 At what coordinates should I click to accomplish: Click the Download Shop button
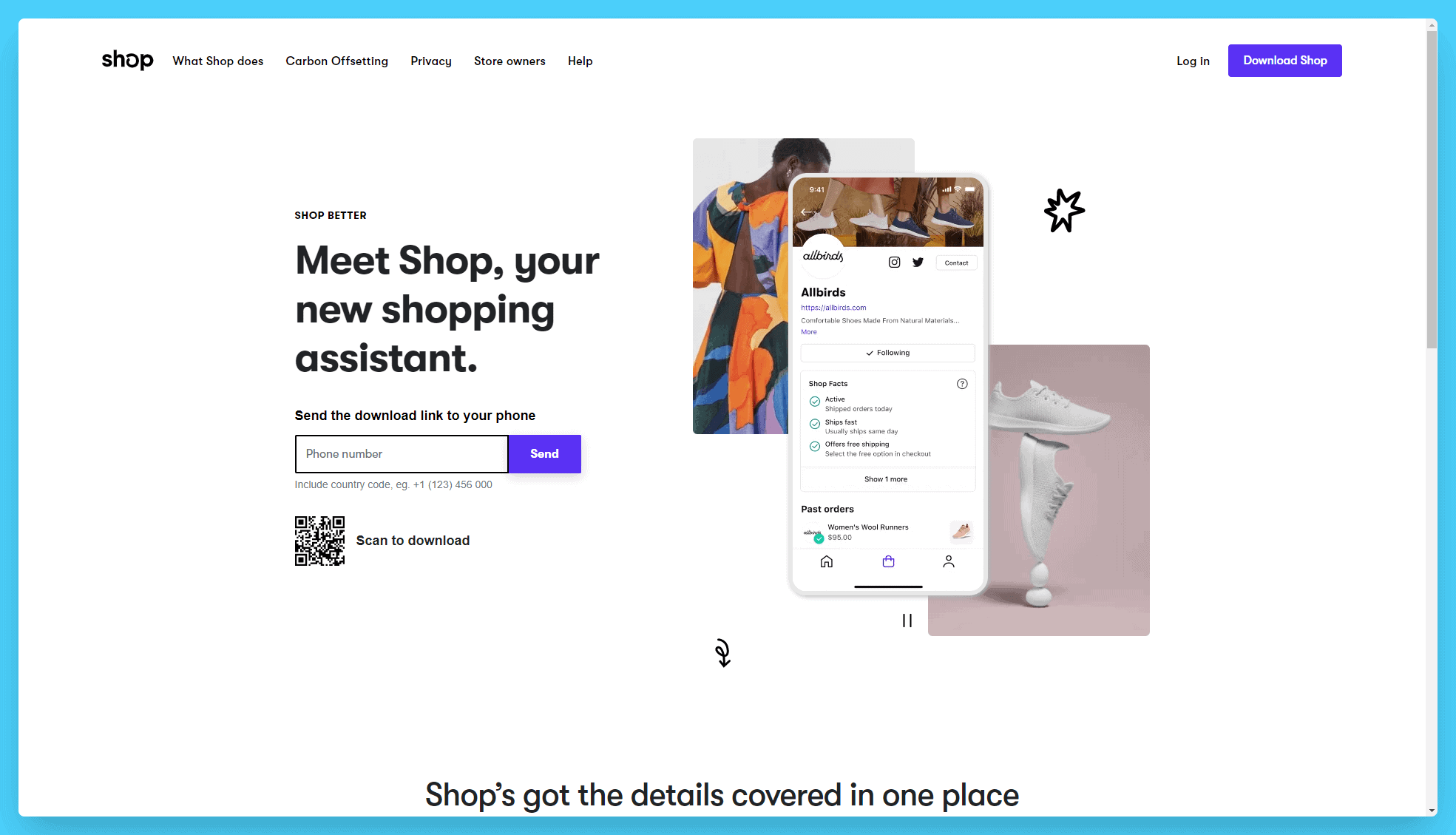point(1285,60)
